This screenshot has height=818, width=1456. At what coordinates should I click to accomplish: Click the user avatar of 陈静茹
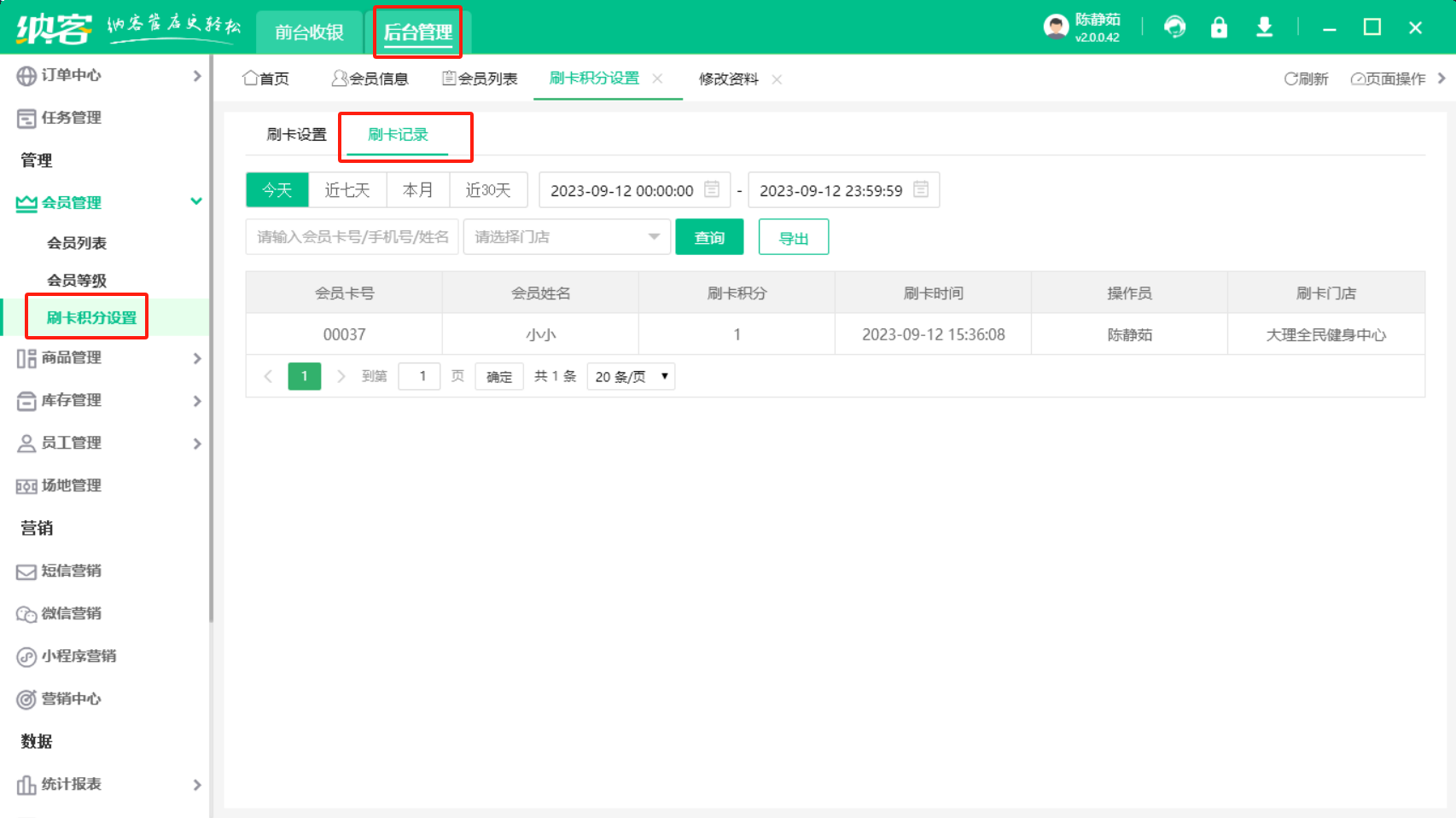(1056, 27)
